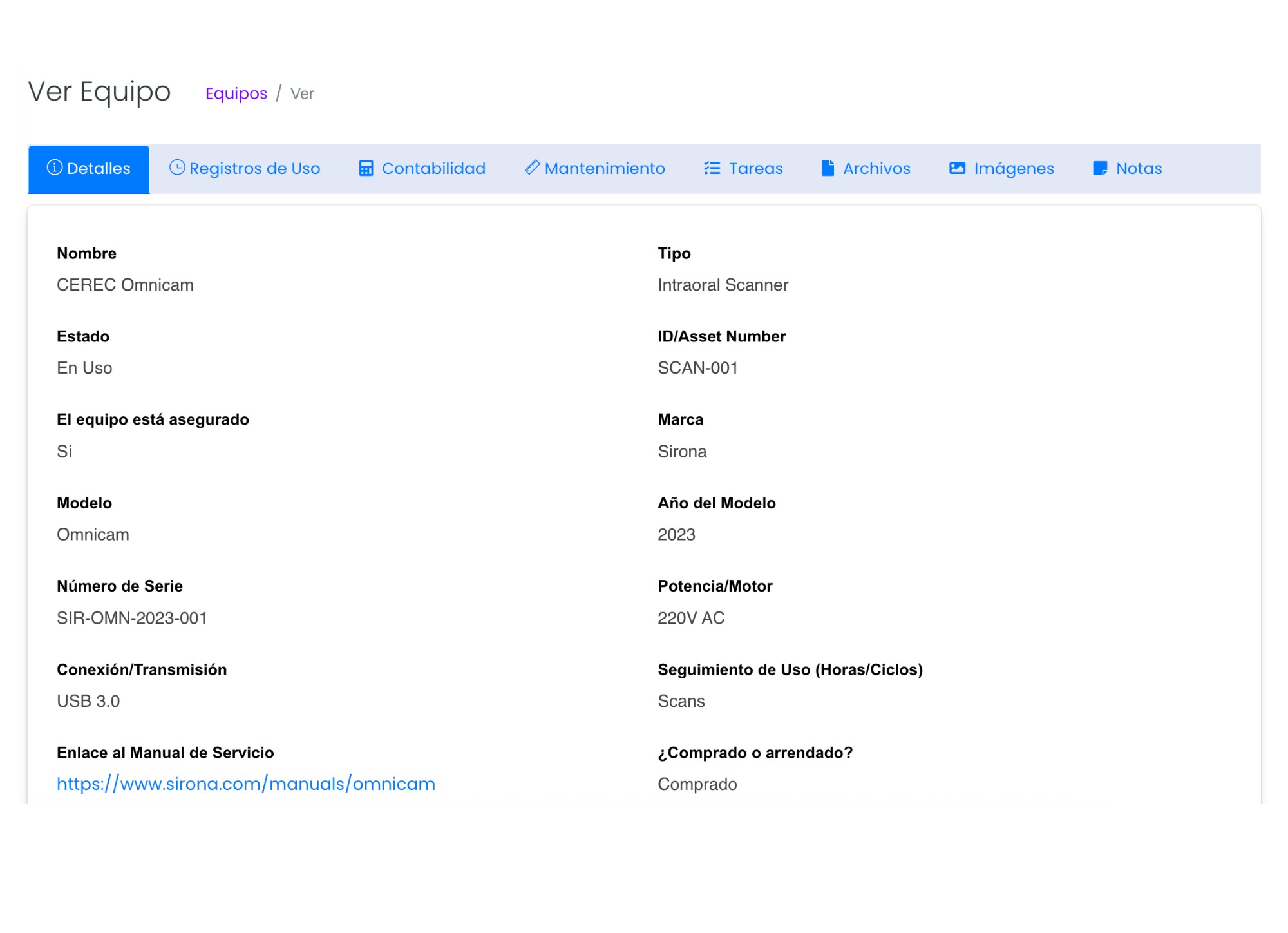Click the Ver breadcrumb text
This screenshot has width=1288, height=933.
pos(302,94)
